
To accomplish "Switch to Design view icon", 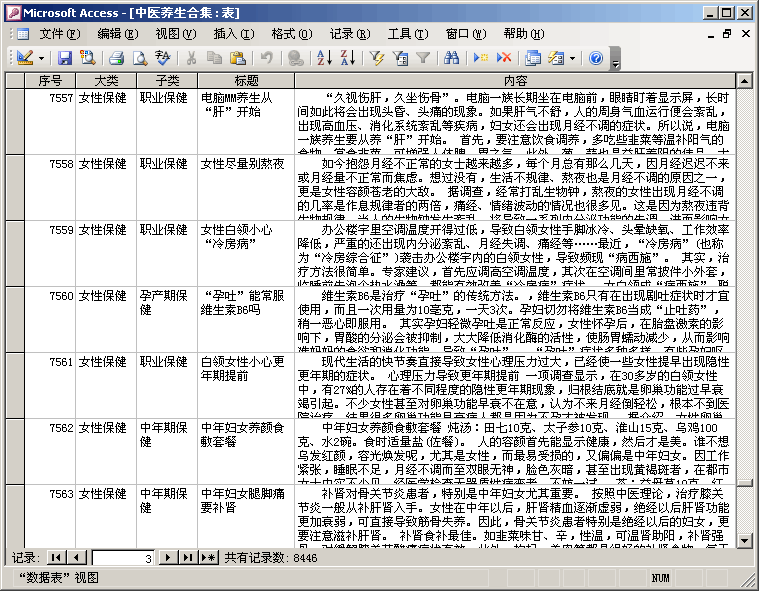I will [x=25, y=58].
